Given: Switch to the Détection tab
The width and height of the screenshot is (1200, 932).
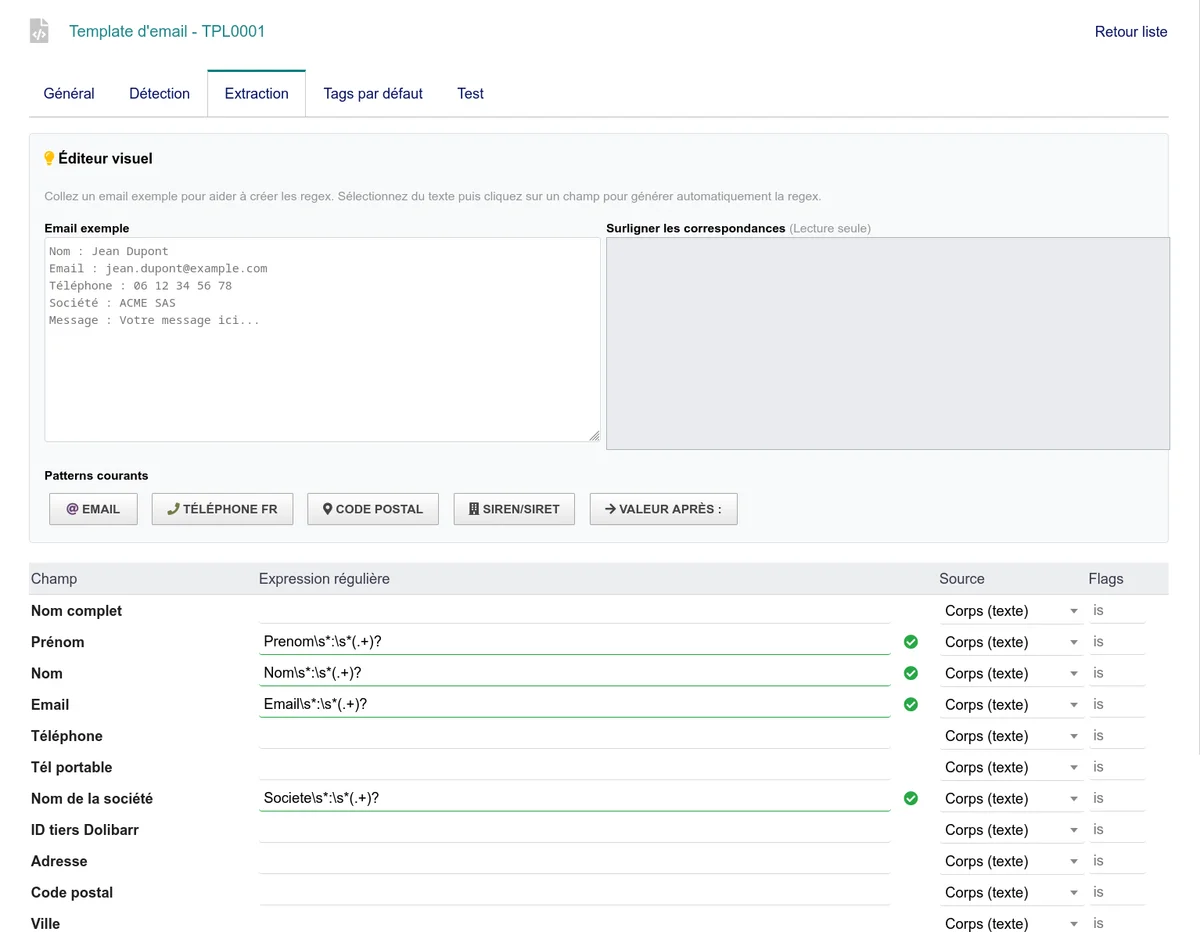Looking at the screenshot, I should click(x=159, y=94).
